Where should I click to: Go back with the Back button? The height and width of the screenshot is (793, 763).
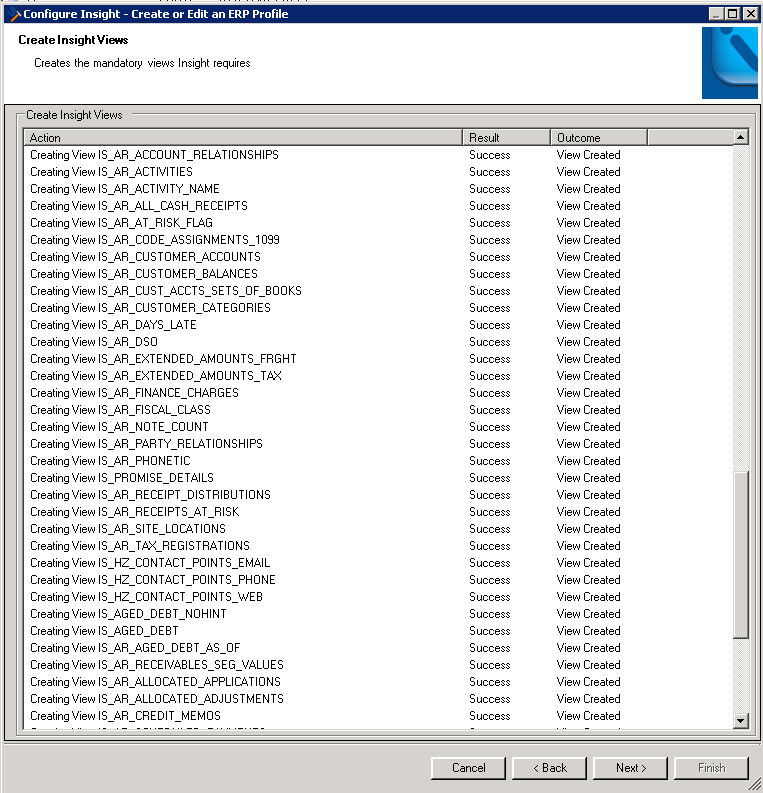(549, 768)
